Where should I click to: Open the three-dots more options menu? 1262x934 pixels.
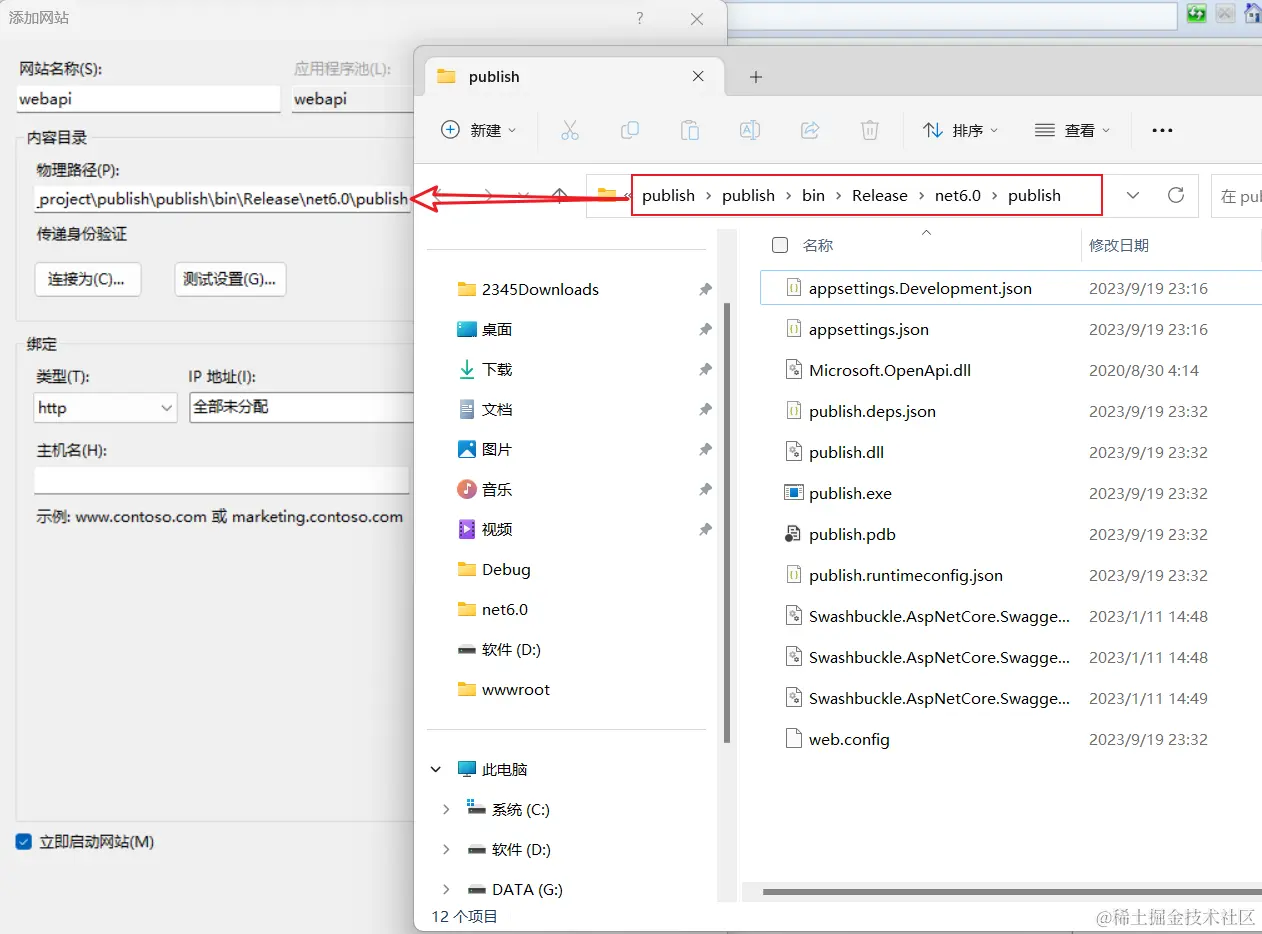pos(1161,130)
